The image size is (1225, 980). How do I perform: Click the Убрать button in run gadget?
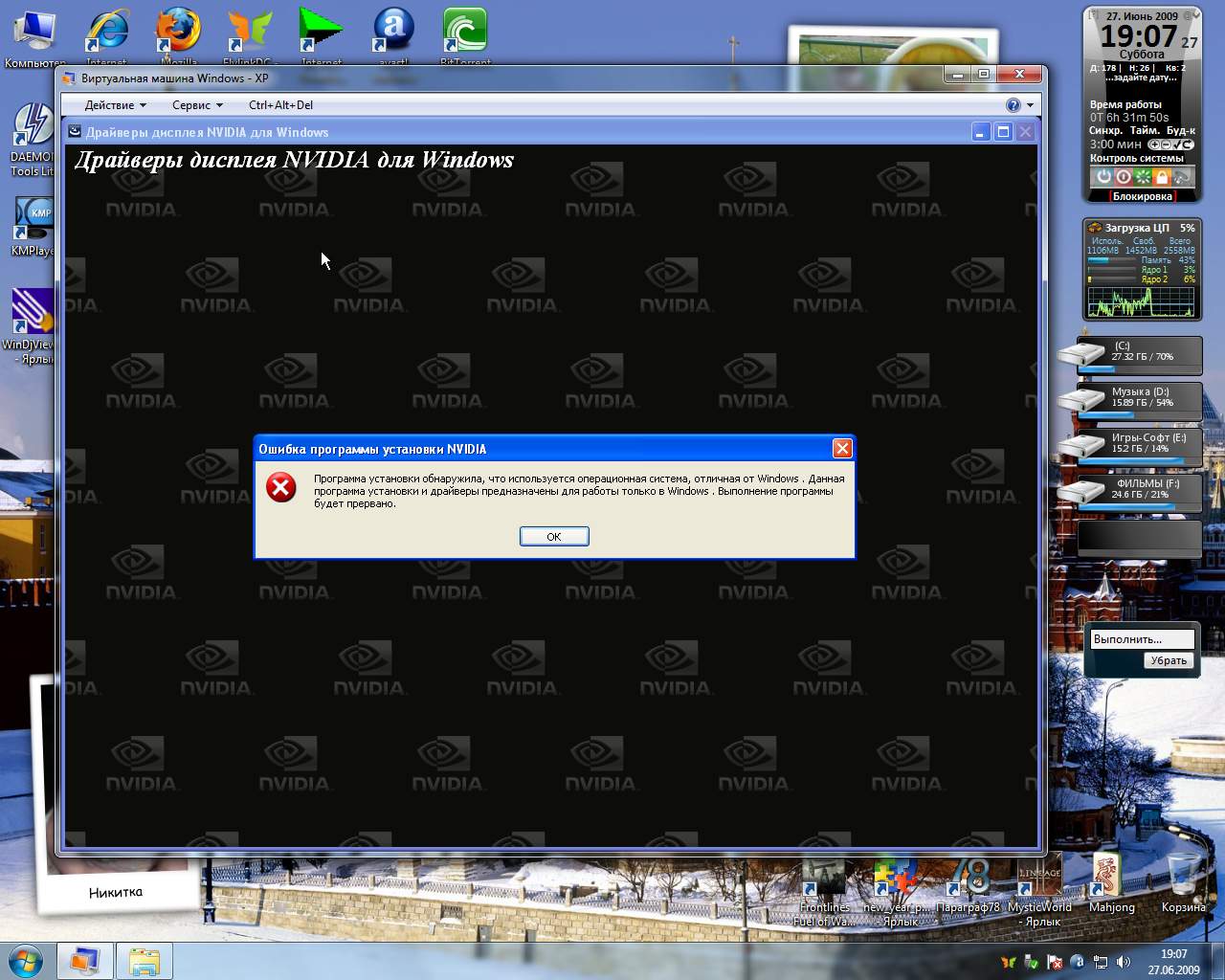[1169, 660]
